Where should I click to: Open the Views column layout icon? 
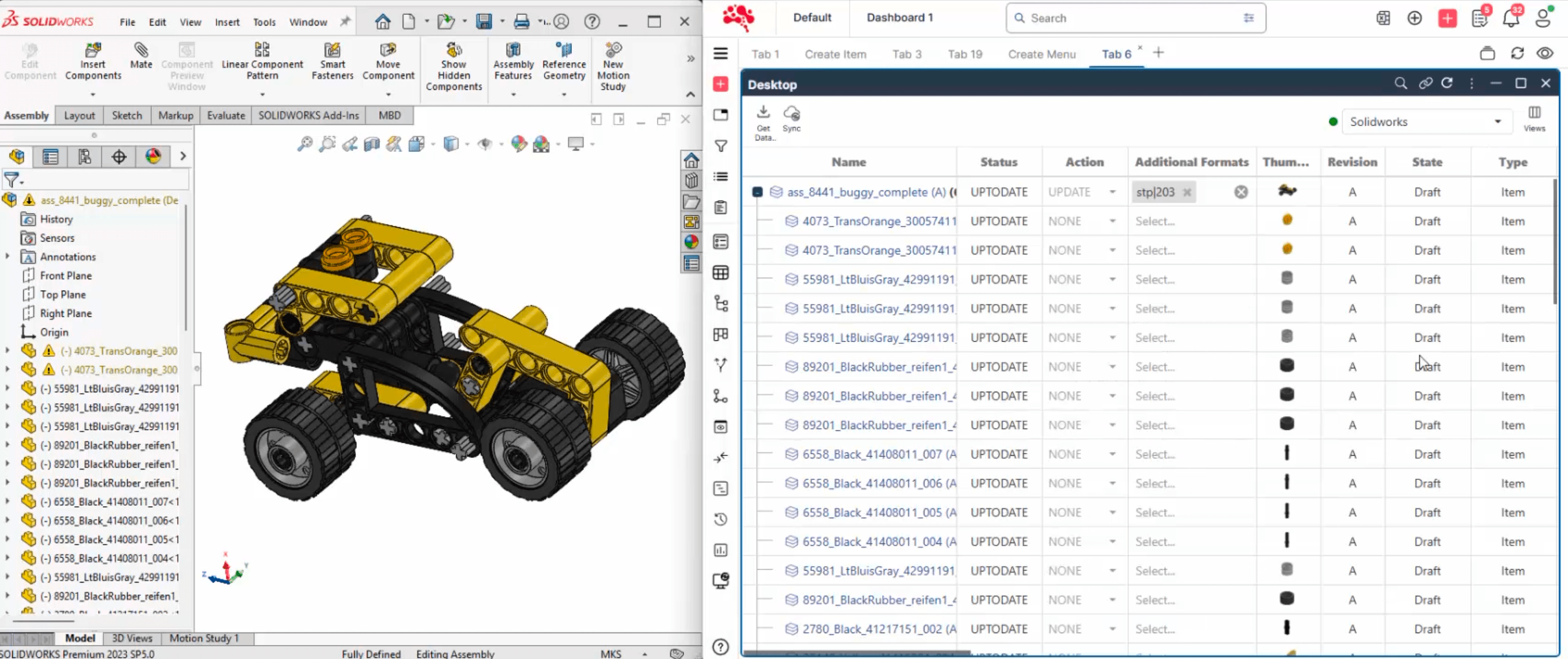tap(1534, 113)
